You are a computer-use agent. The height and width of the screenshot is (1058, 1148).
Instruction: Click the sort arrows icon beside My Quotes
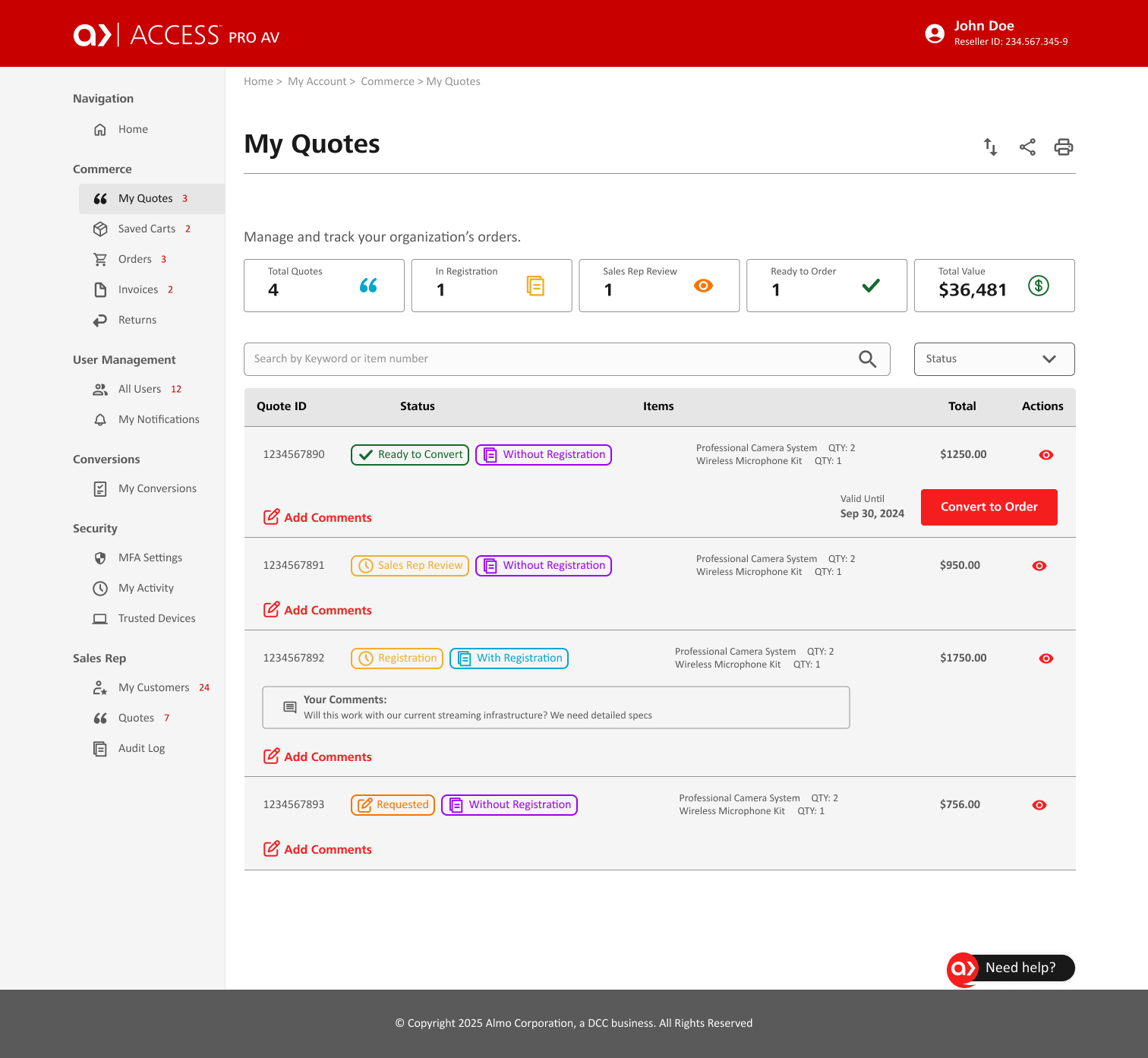(990, 147)
